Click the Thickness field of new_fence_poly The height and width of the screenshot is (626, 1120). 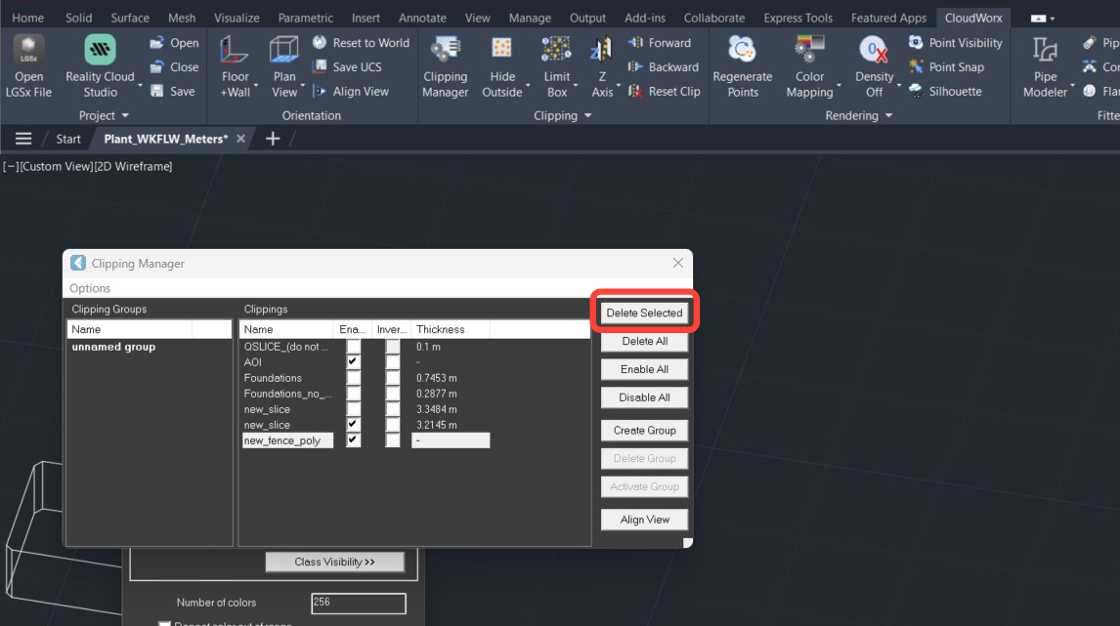451,440
